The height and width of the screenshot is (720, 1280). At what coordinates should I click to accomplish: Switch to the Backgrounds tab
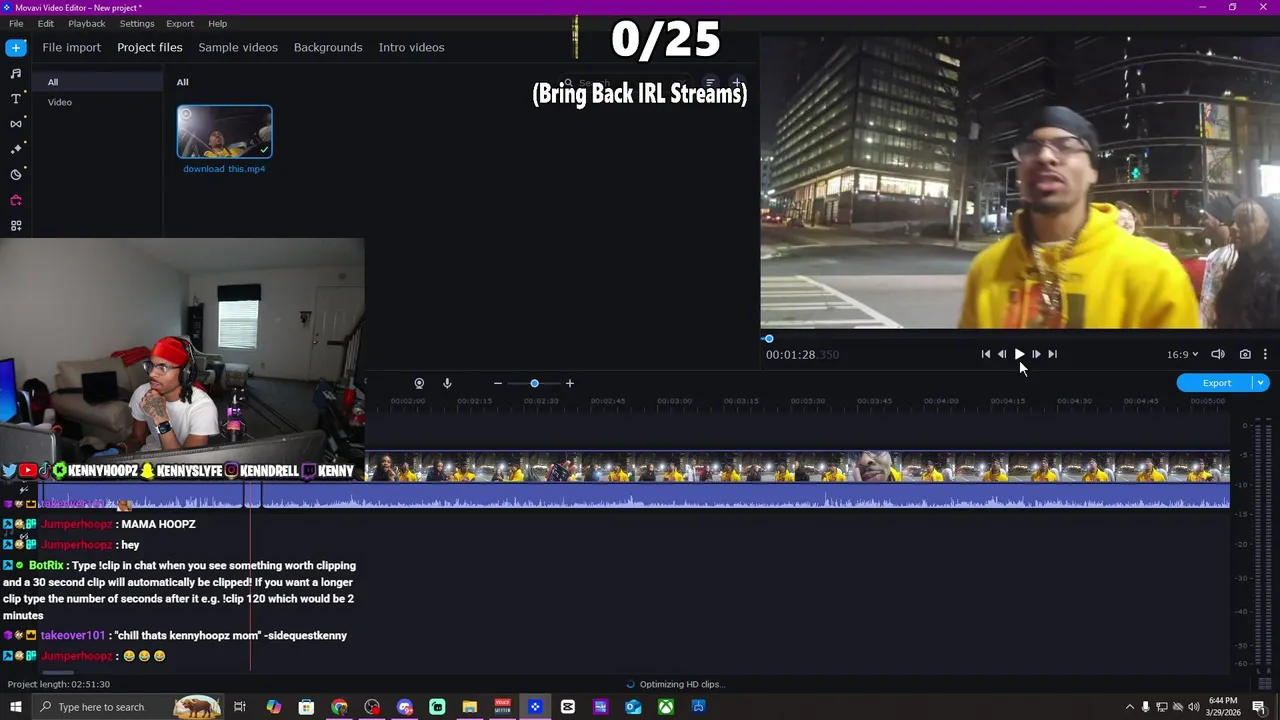point(328,47)
